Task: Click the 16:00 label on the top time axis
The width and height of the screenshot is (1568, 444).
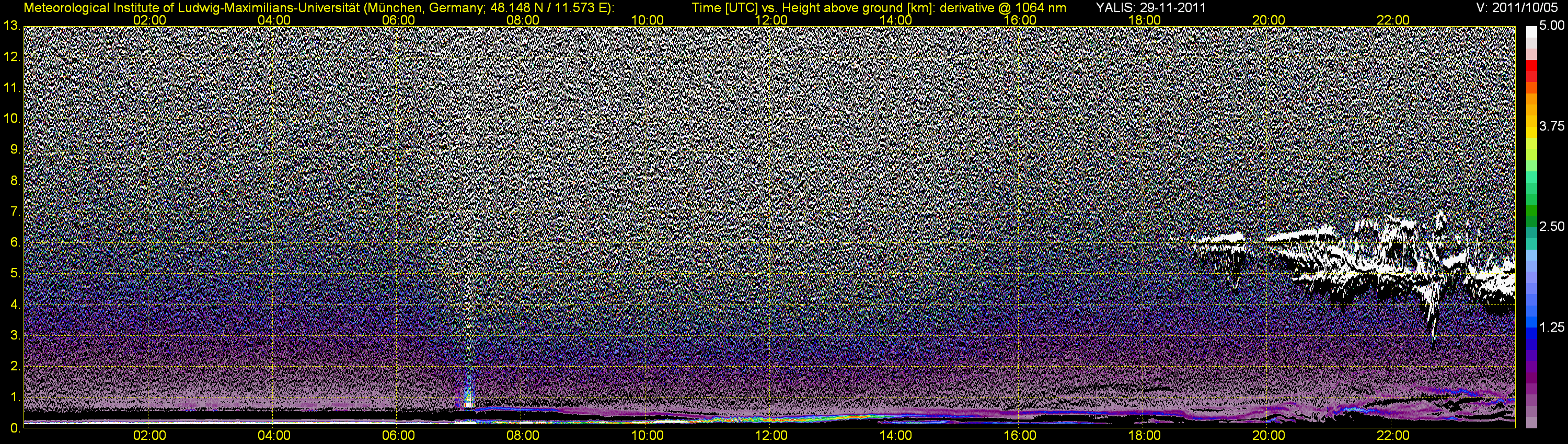Action: [x=1020, y=20]
